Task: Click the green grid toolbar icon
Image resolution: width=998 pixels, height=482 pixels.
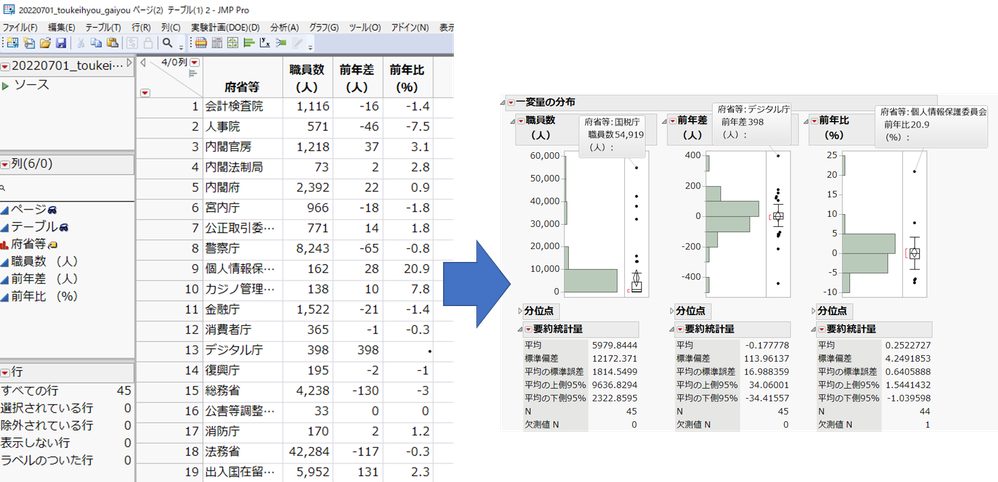Action: click(233, 43)
